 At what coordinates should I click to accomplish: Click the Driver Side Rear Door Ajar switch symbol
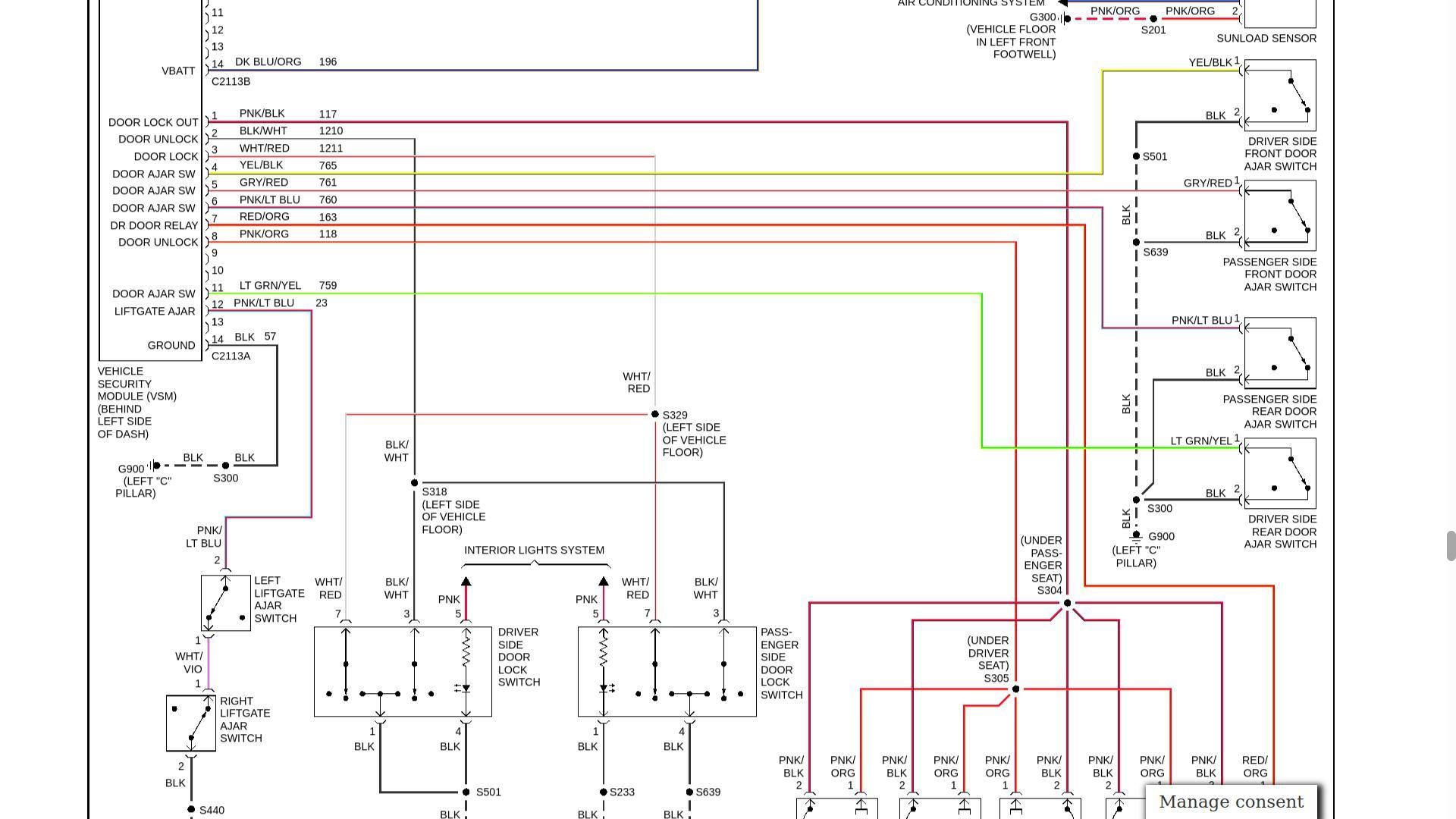1279,474
